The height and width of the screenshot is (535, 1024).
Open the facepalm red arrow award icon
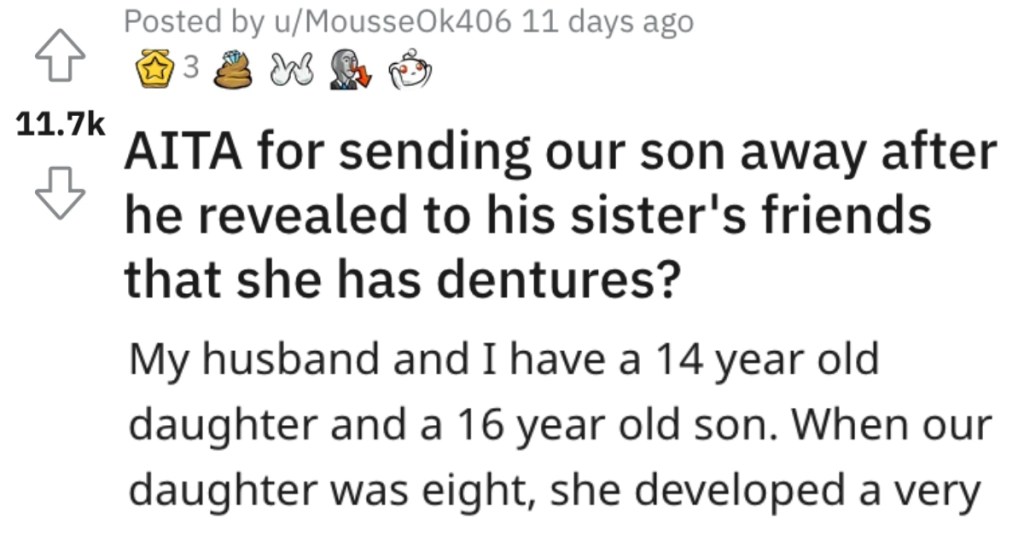[x=351, y=69]
